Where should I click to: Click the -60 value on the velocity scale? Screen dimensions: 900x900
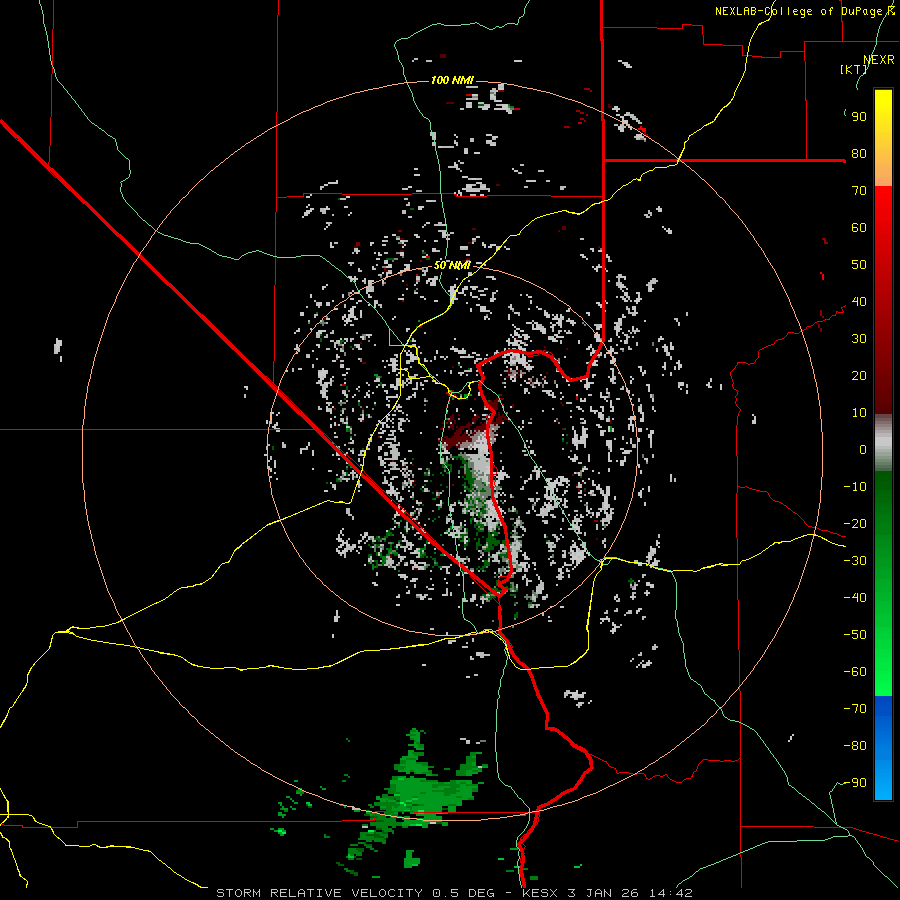[x=855, y=672]
